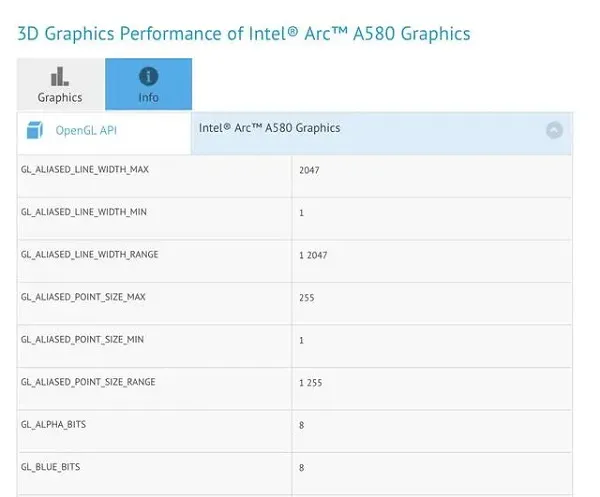Select the OpenGL API label
600x497 pixels.
(x=86, y=130)
